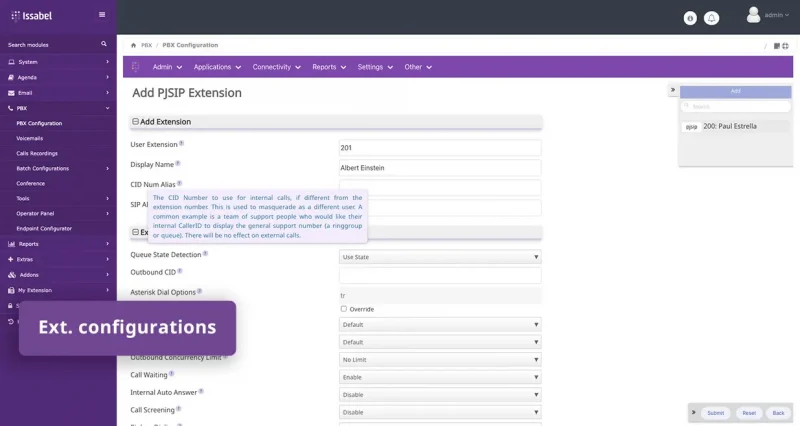Enable the Override checkbox

[344, 309]
